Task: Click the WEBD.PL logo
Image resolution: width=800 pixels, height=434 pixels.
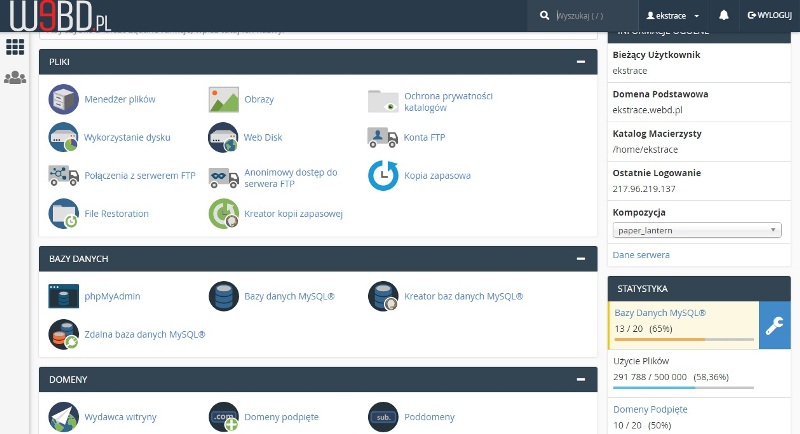Action: (x=60, y=15)
